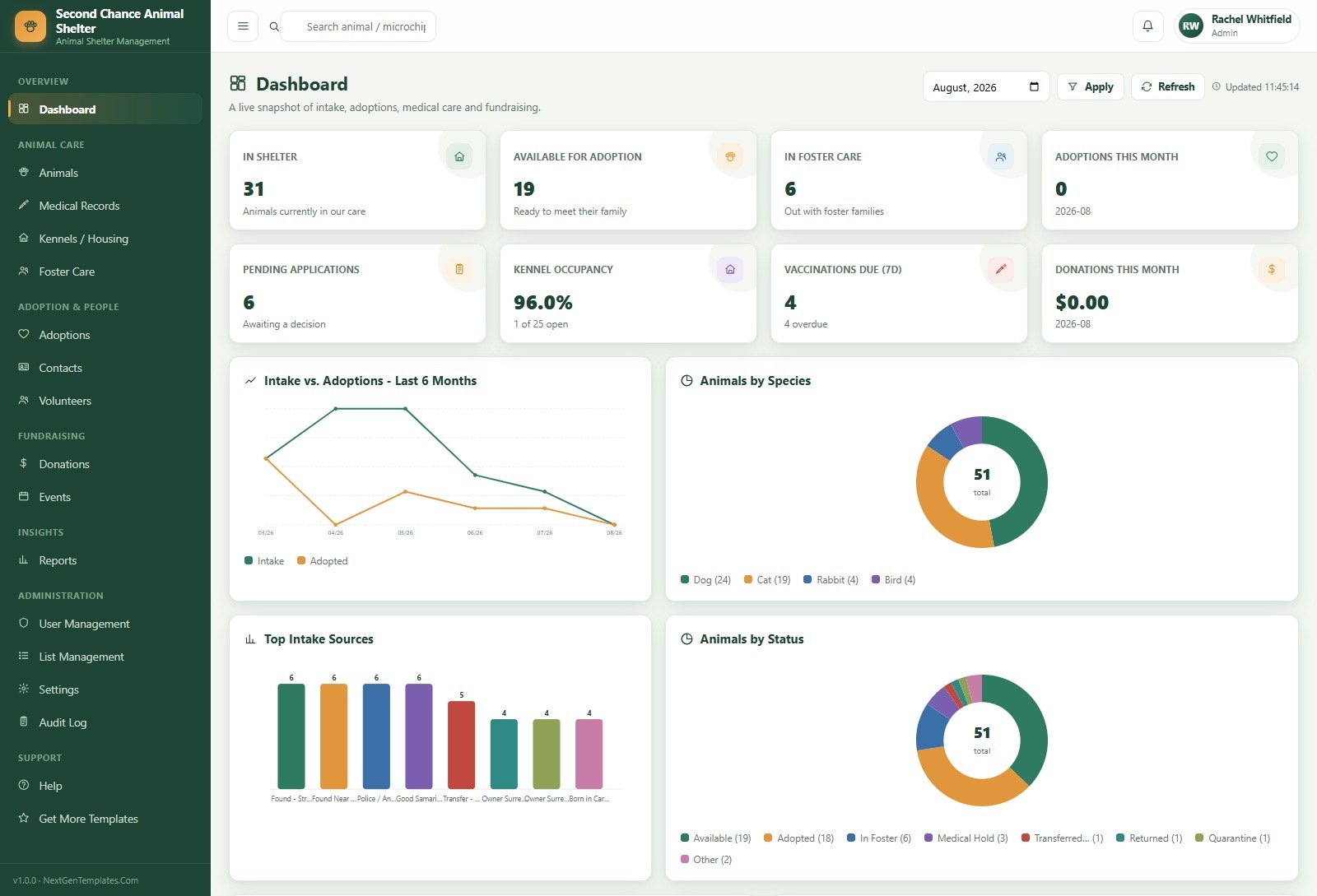Click the Donations This Month dollar icon
Image resolution: width=1317 pixels, height=896 pixels.
[1272, 269]
